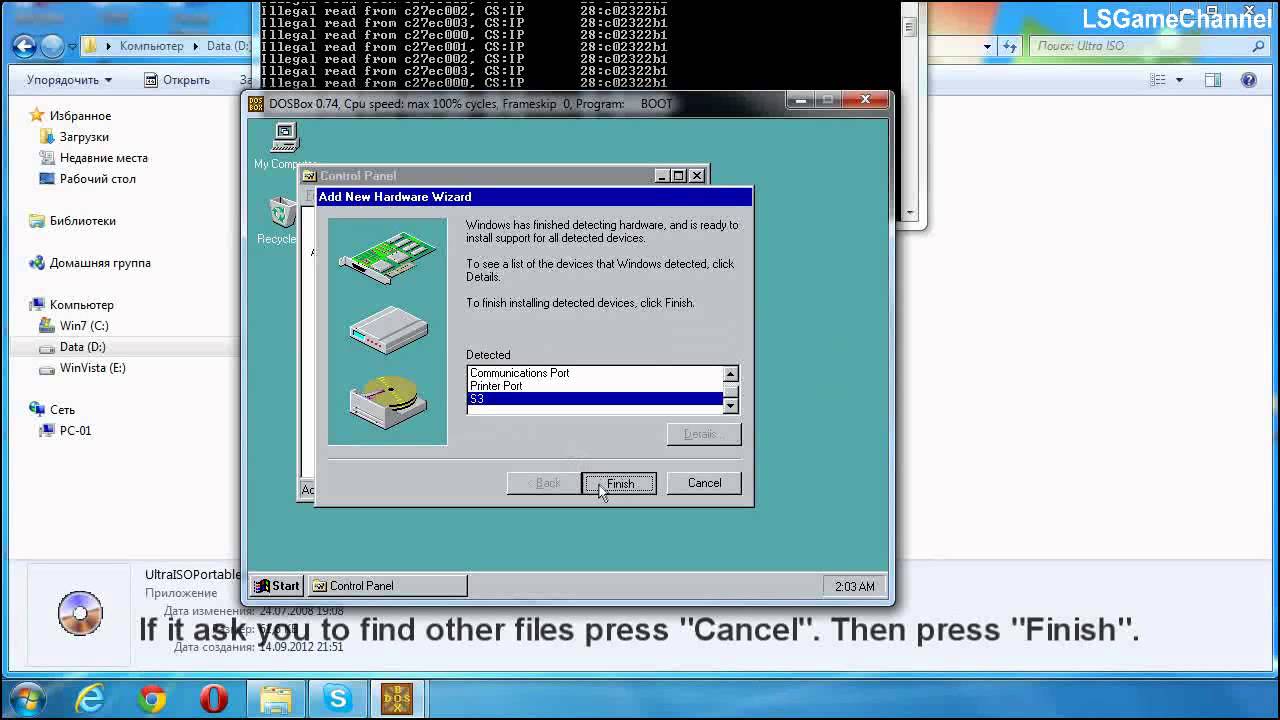Select the Data (D:) drive in navigation pane

coord(82,347)
